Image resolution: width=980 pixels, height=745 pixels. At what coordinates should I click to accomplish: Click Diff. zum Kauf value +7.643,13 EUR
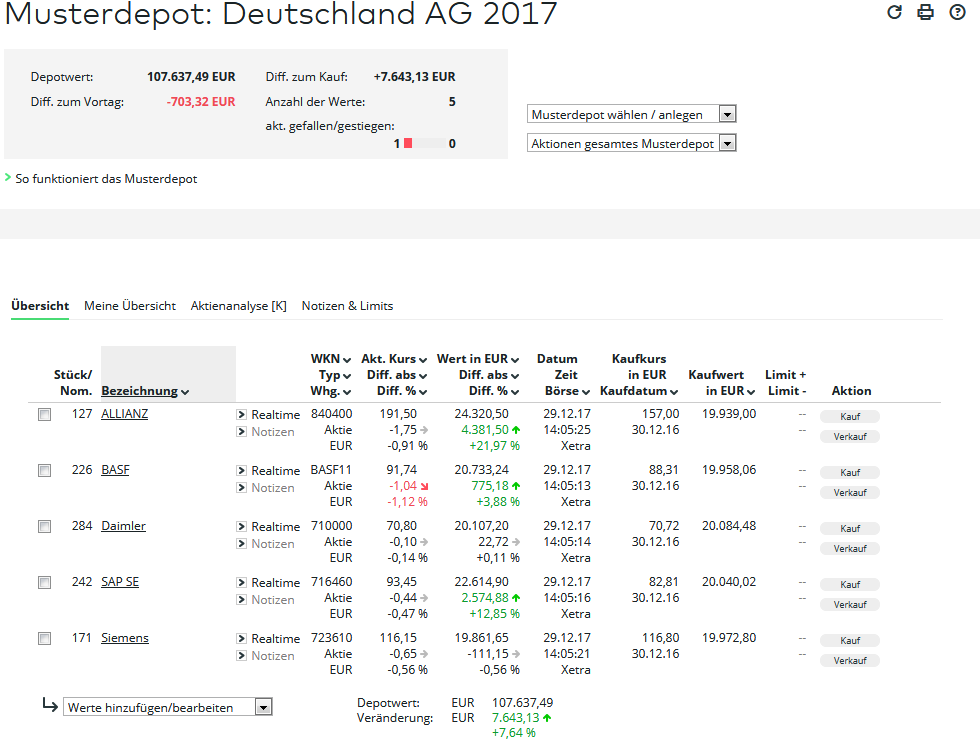(x=414, y=77)
